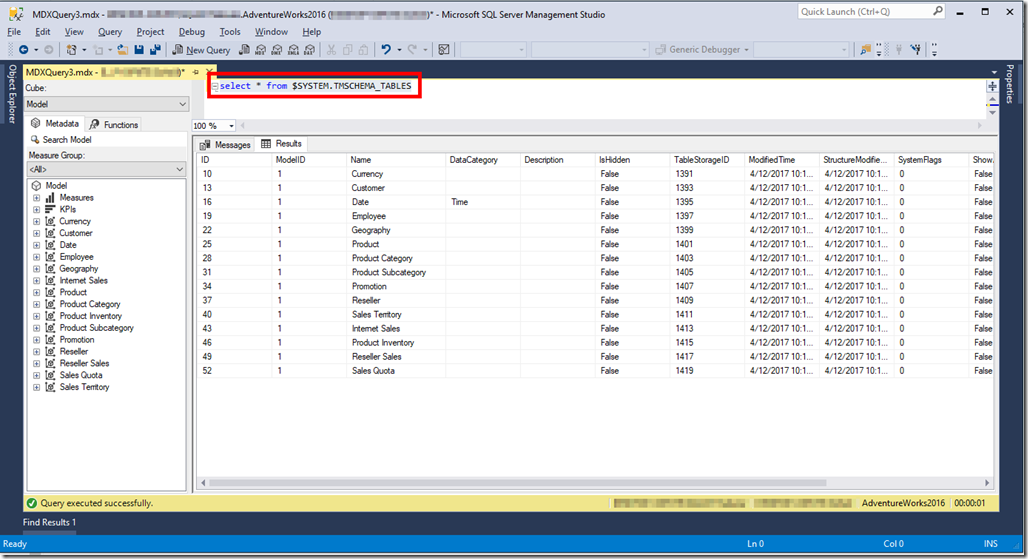Click the Navigate Backward toolbar icon
This screenshot has height=559, width=1028.
[24, 50]
